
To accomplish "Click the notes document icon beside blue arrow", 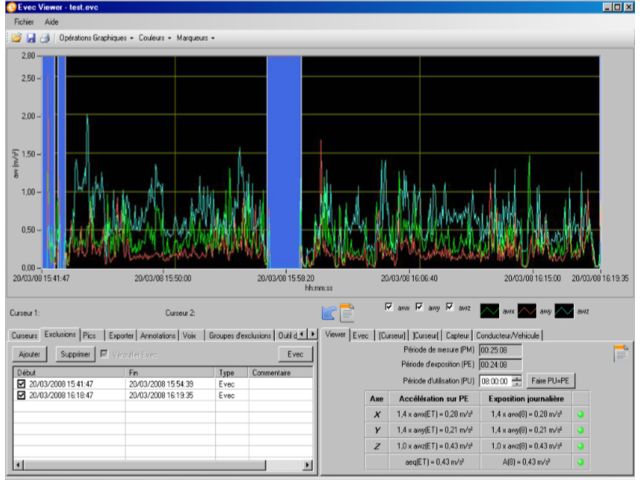I will pyautogui.click(x=347, y=312).
